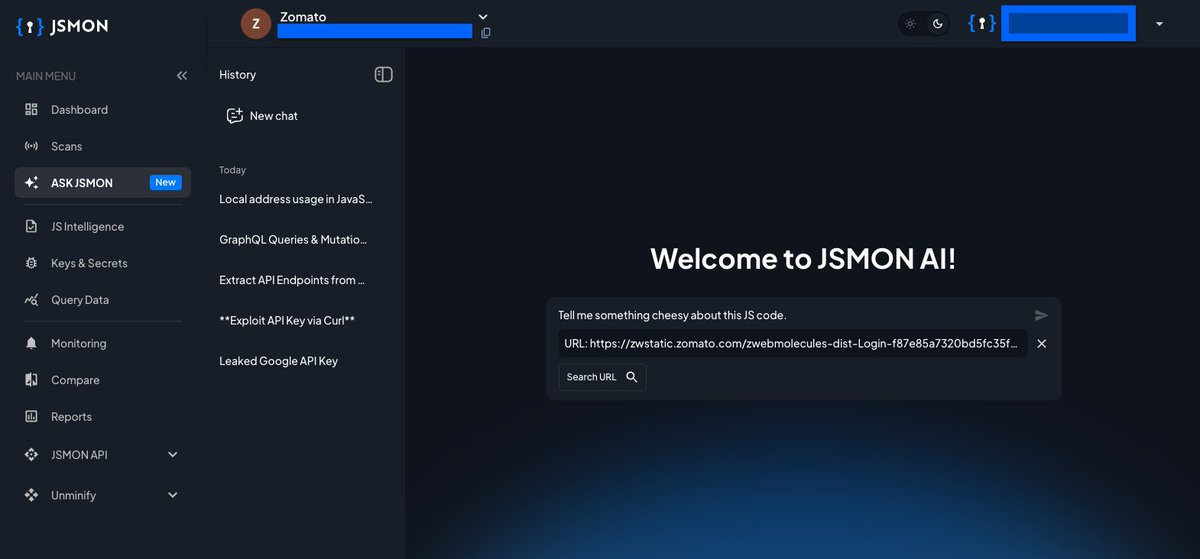Click the MAIN MENU label
1200x559 pixels.
[46, 76]
